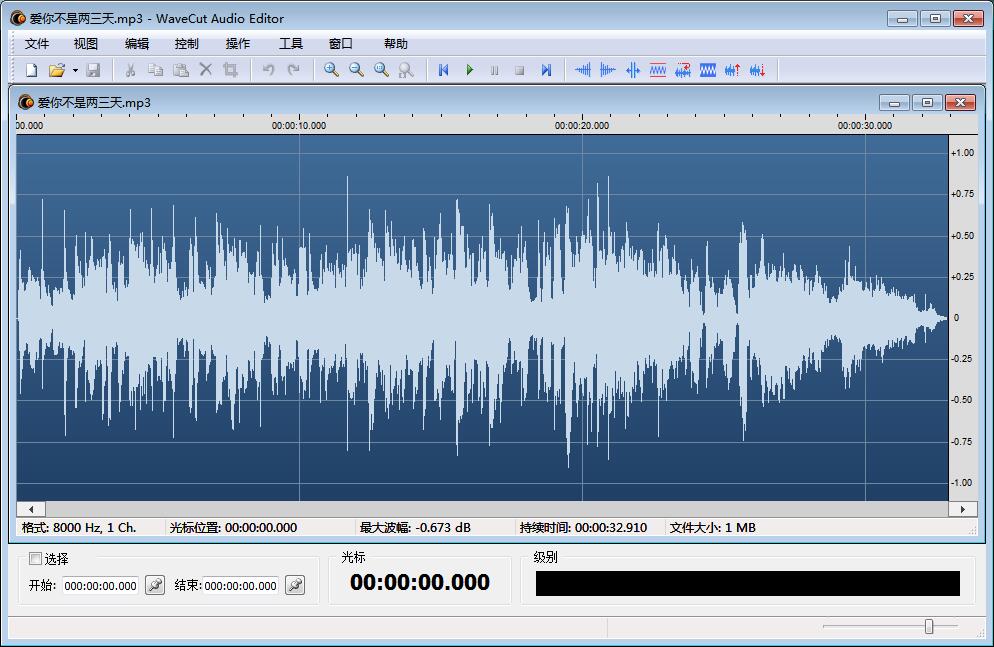Zoom out with the minus magnifier
This screenshot has height=647, width=994.
click(356, 70)
